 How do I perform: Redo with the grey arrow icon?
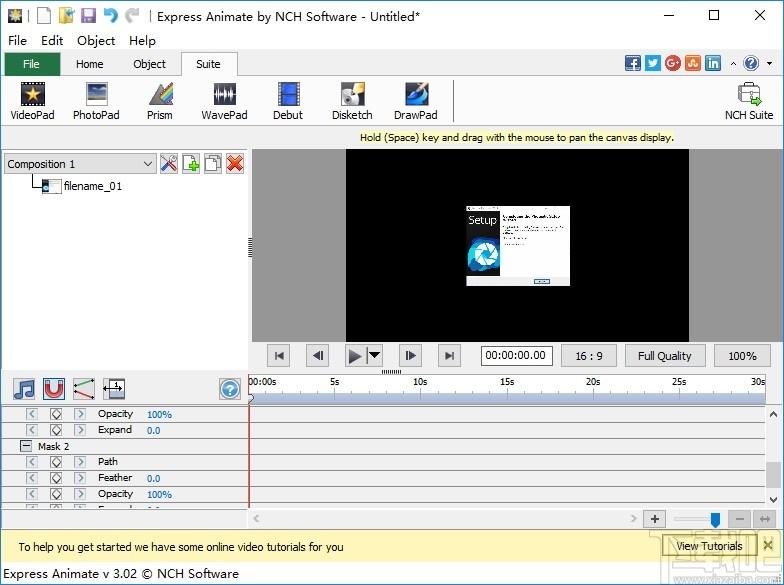(x=132, y=16)
